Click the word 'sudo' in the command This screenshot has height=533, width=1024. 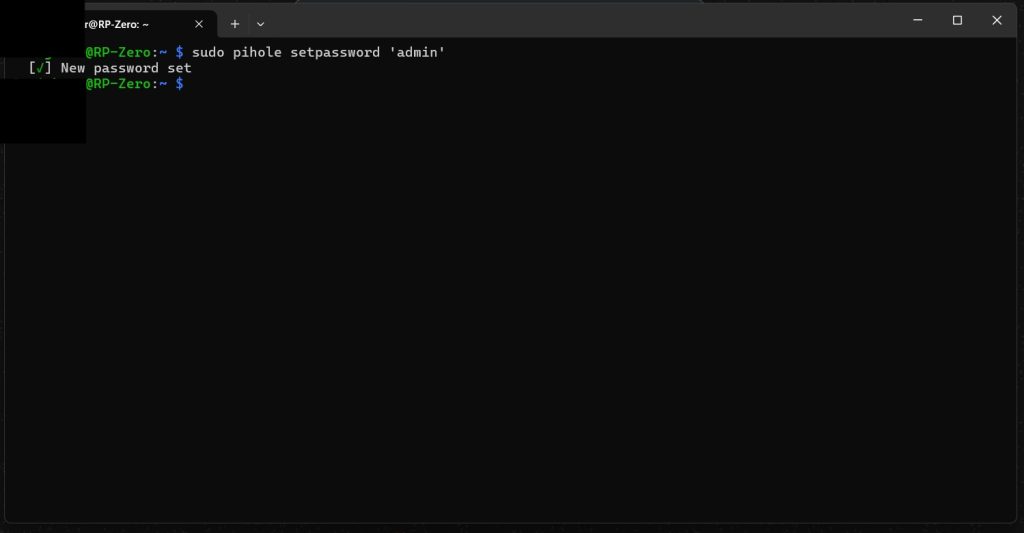point(208,51)
